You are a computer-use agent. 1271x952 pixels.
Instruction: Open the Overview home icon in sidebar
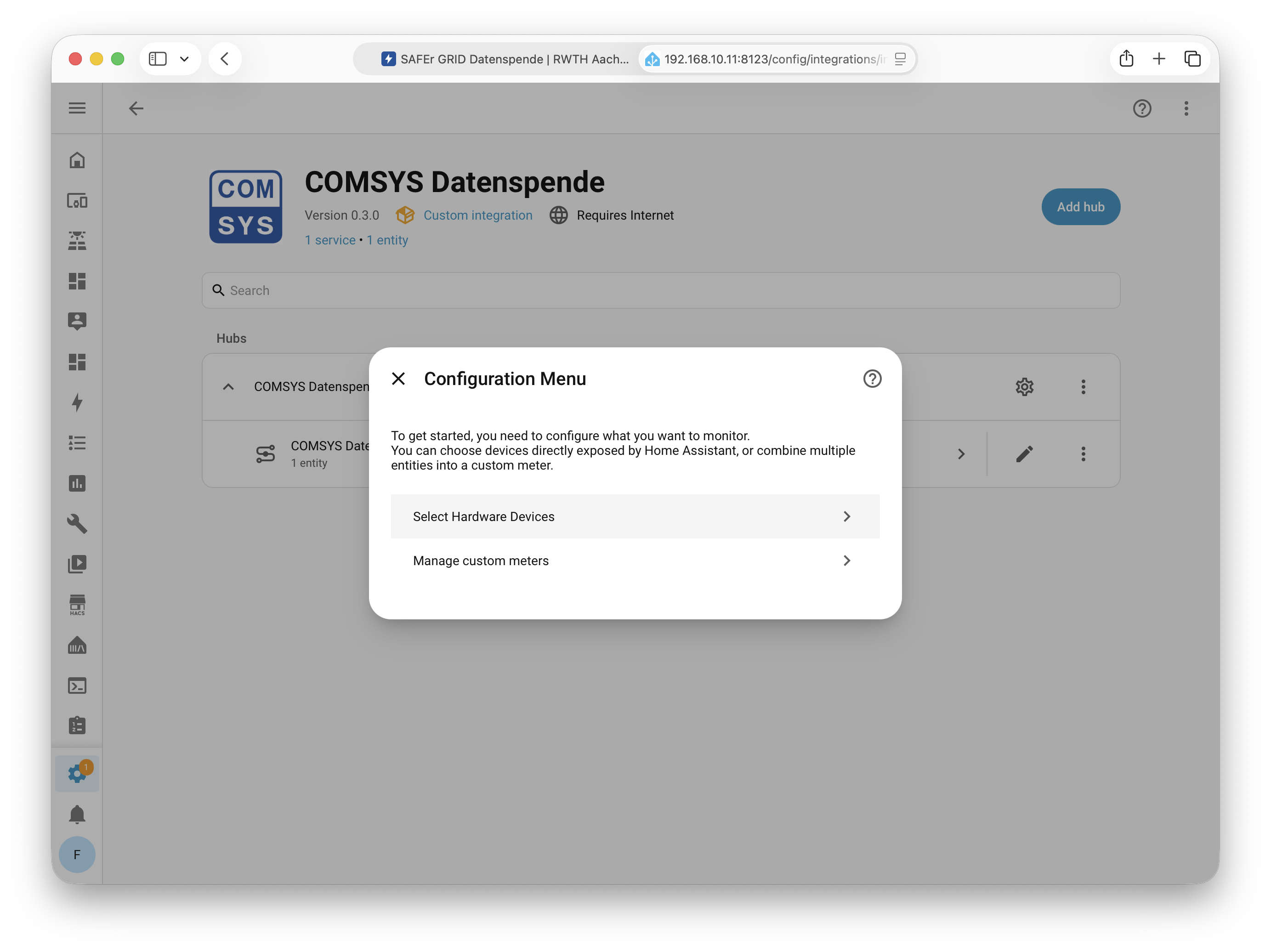pyautogui.click(x=77, y=160)
